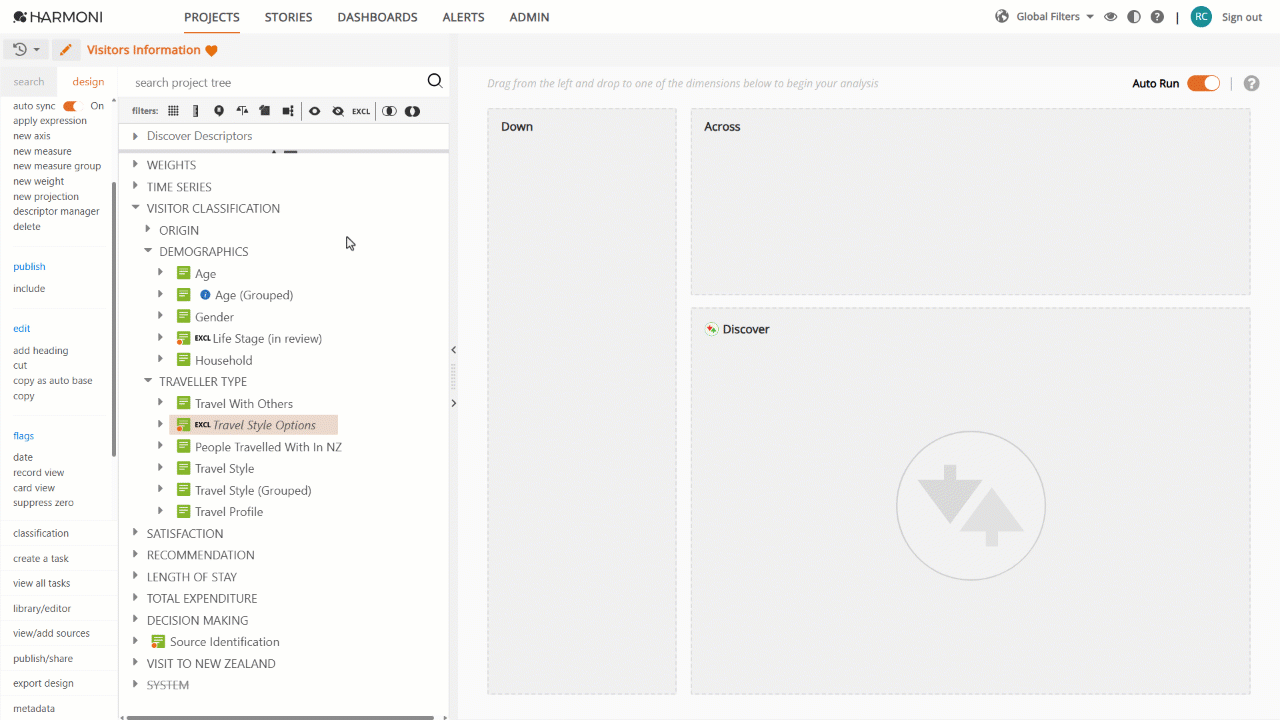
Task: Click the left collapse panel arrow
Action: coord(453,350)
